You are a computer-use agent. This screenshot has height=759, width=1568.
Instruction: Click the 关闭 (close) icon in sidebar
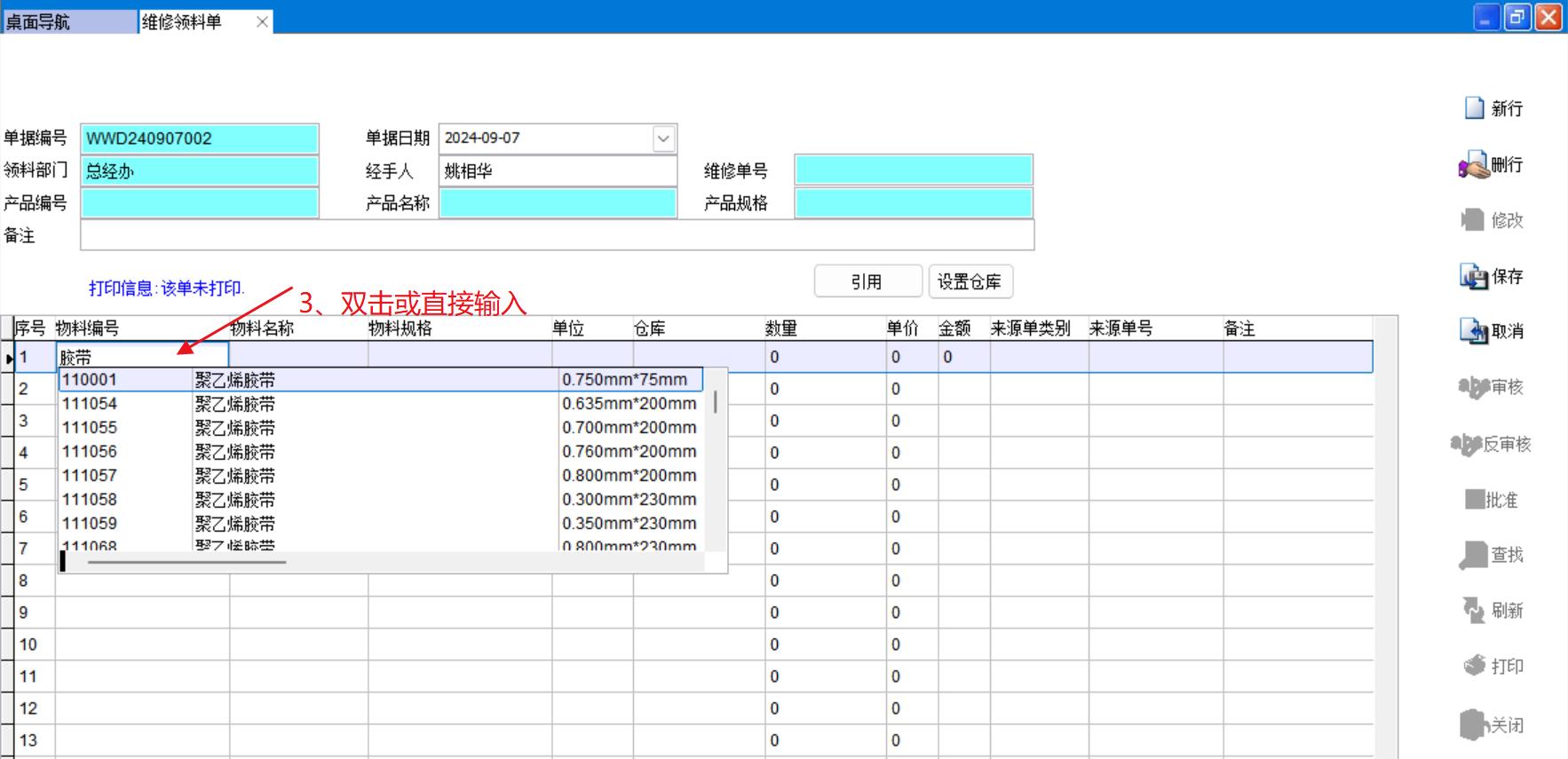pyautogui.click(x=1474, y=725)
